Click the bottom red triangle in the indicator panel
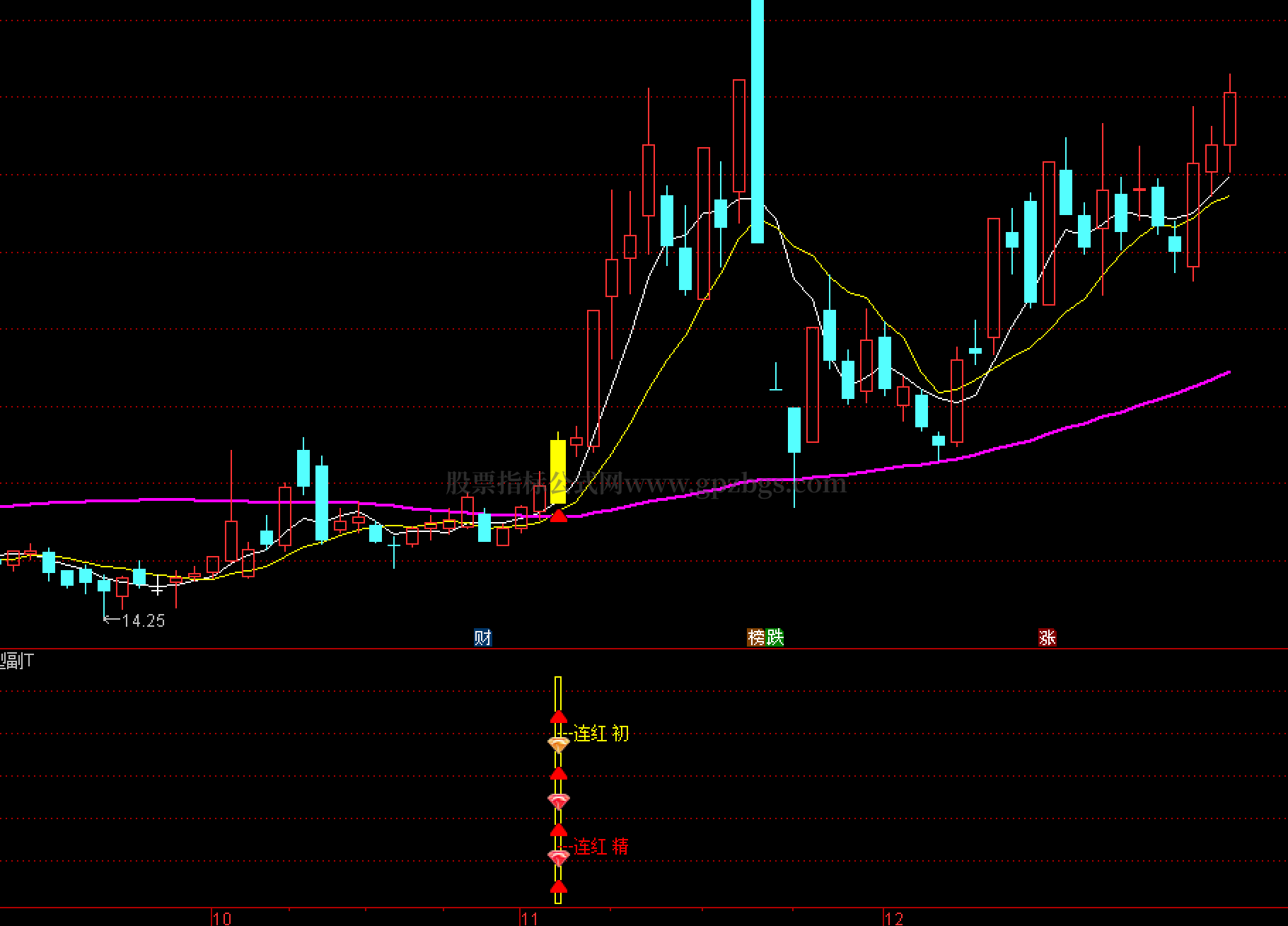Viewport: 1288px width, 926px height. (x=558, y=887)
